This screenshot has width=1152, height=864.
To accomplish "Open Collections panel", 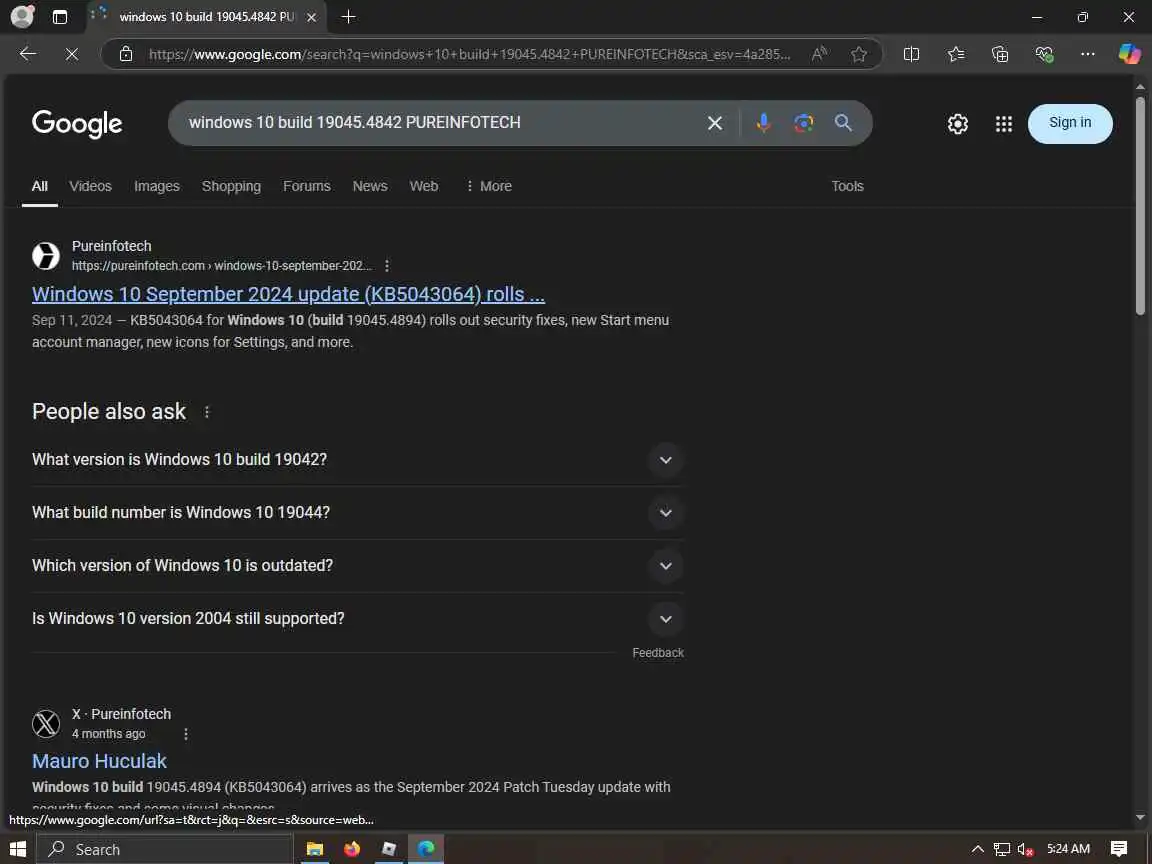I will [x=1000, y=54].
